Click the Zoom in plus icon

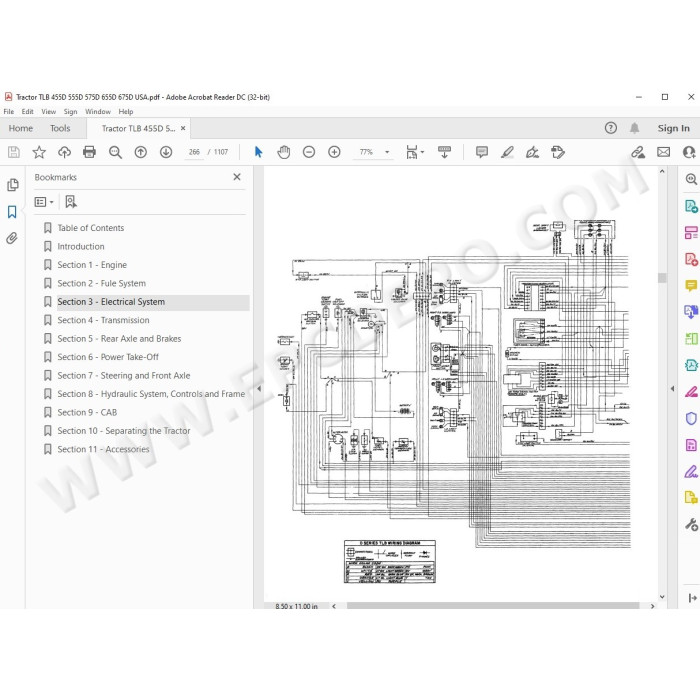334,152
